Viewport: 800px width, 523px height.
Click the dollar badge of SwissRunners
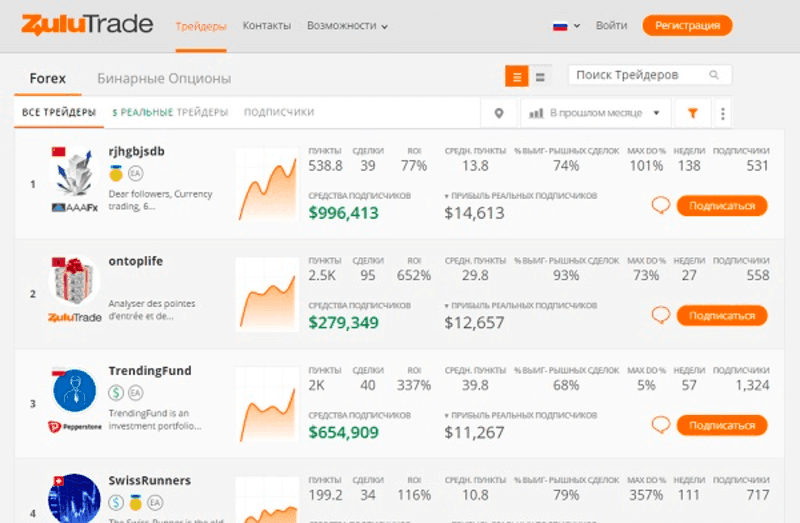(x=116, y=503)
